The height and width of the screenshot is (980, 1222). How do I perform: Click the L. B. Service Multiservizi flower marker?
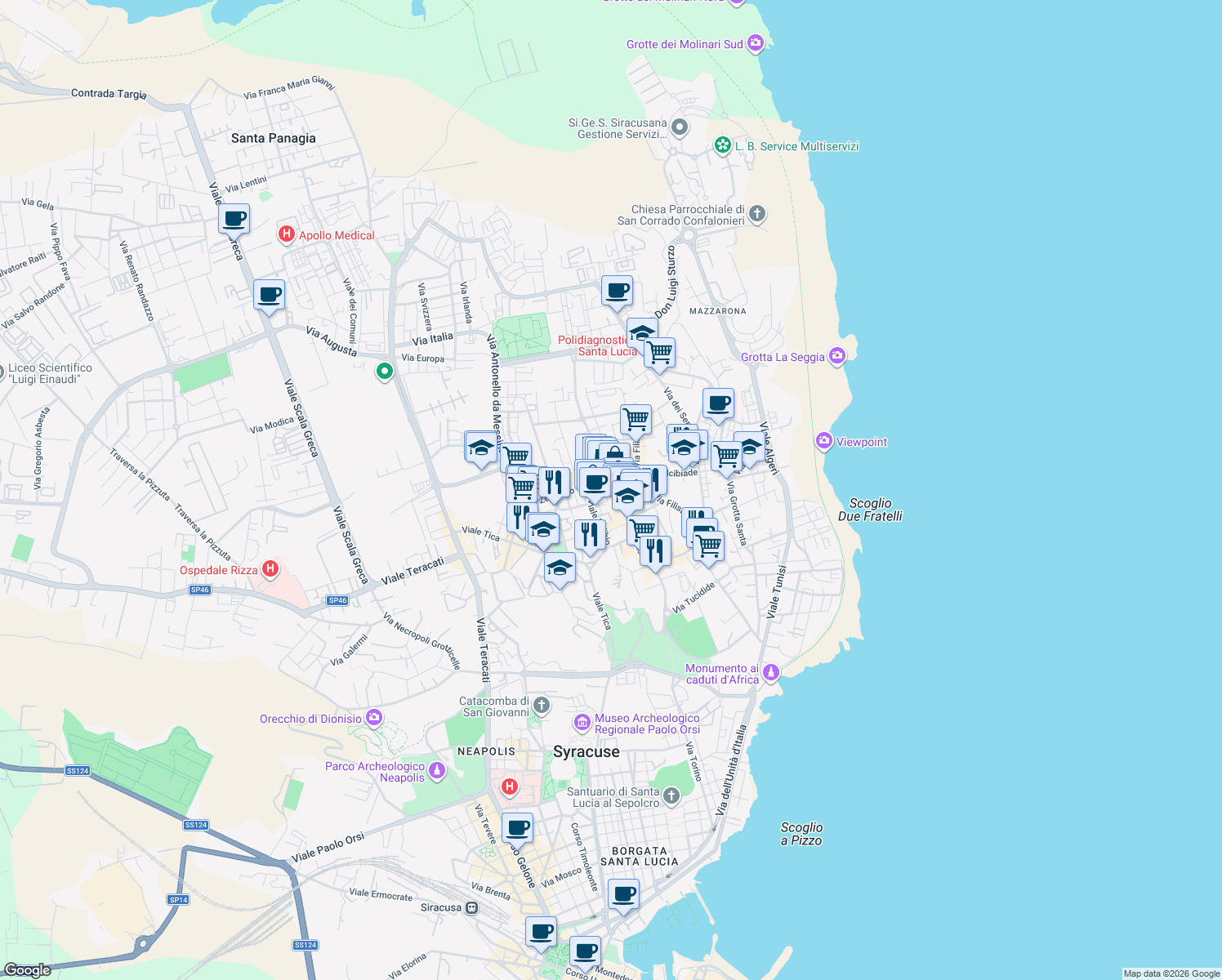coord(723,145)
